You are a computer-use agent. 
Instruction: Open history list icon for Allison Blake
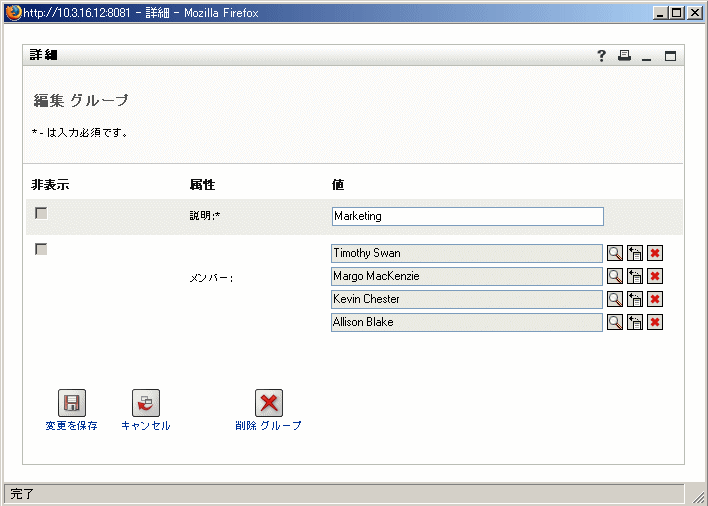pos(635,322)
